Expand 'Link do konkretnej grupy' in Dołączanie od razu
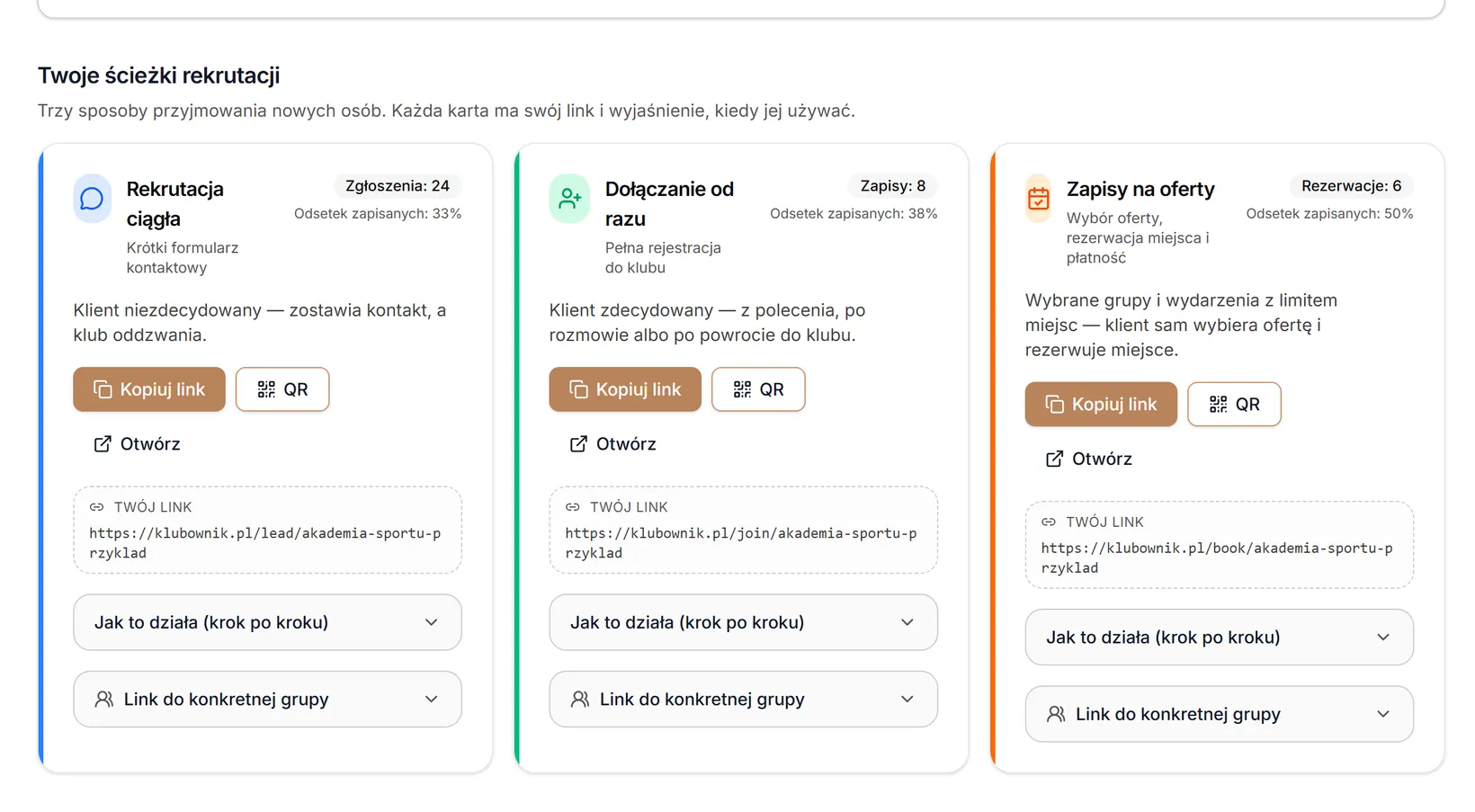1475x812 pixels. (x=743, y=700)
